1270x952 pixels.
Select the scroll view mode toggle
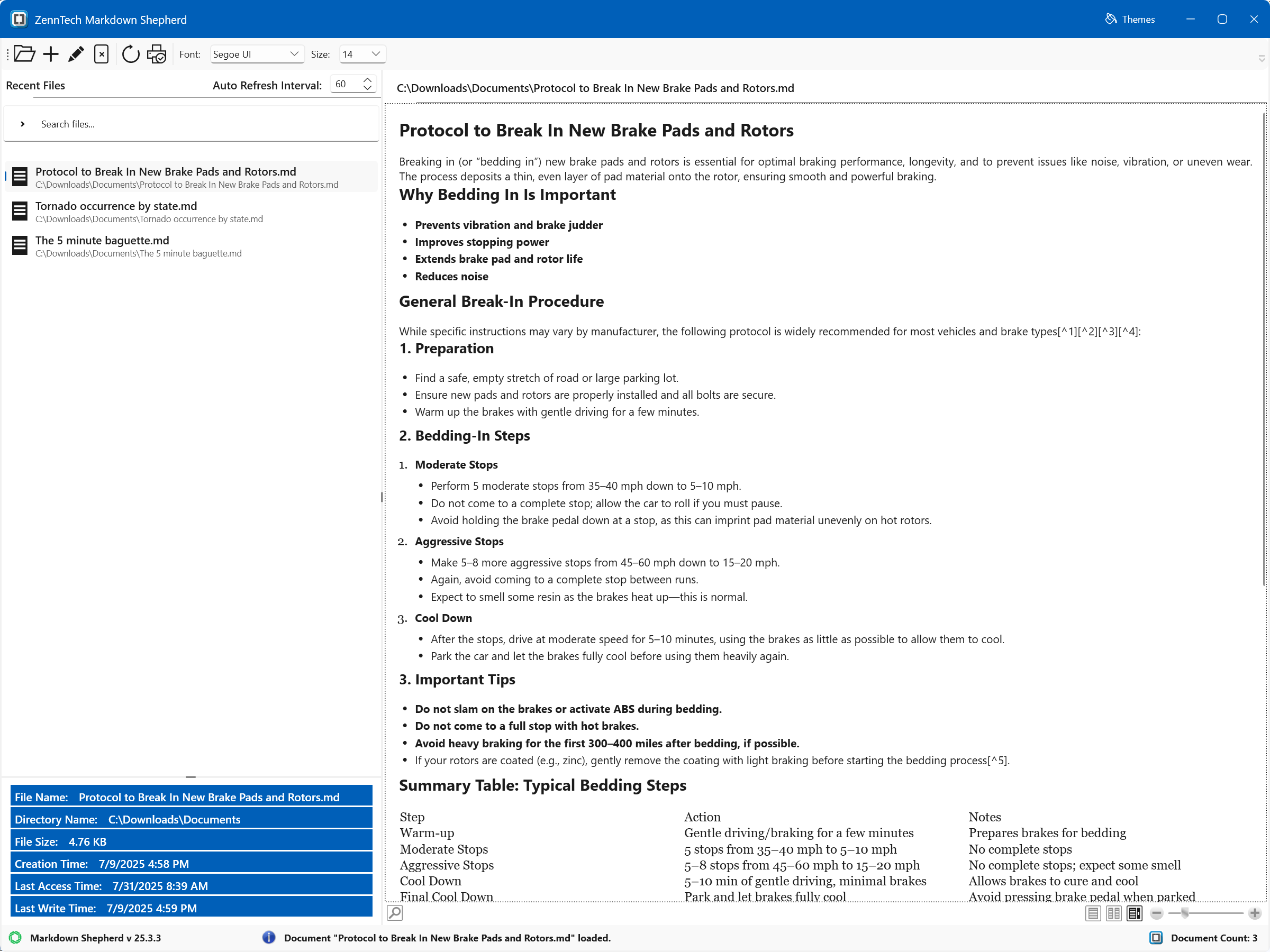point(1134,913)
